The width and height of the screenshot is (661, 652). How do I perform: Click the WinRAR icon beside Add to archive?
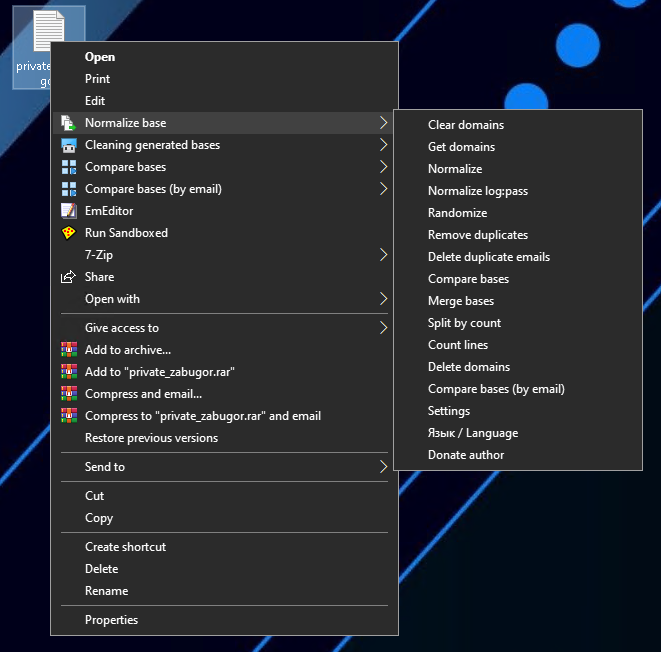68,350
